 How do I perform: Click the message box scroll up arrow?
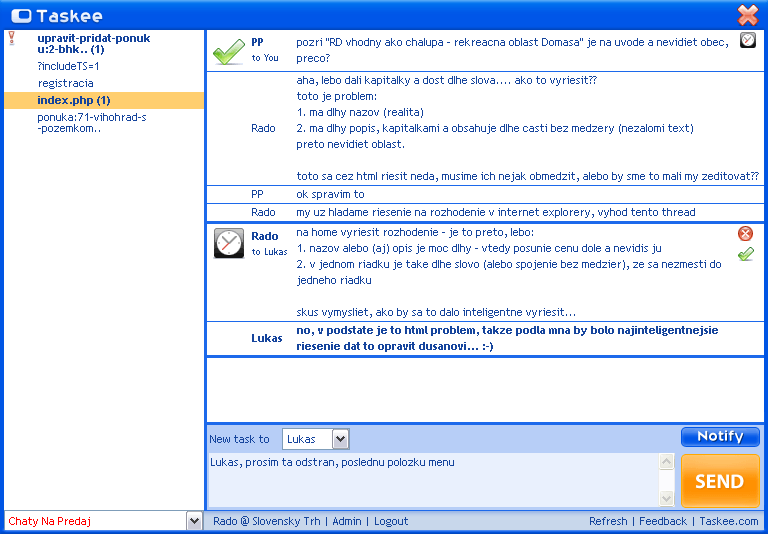(666, 461)
